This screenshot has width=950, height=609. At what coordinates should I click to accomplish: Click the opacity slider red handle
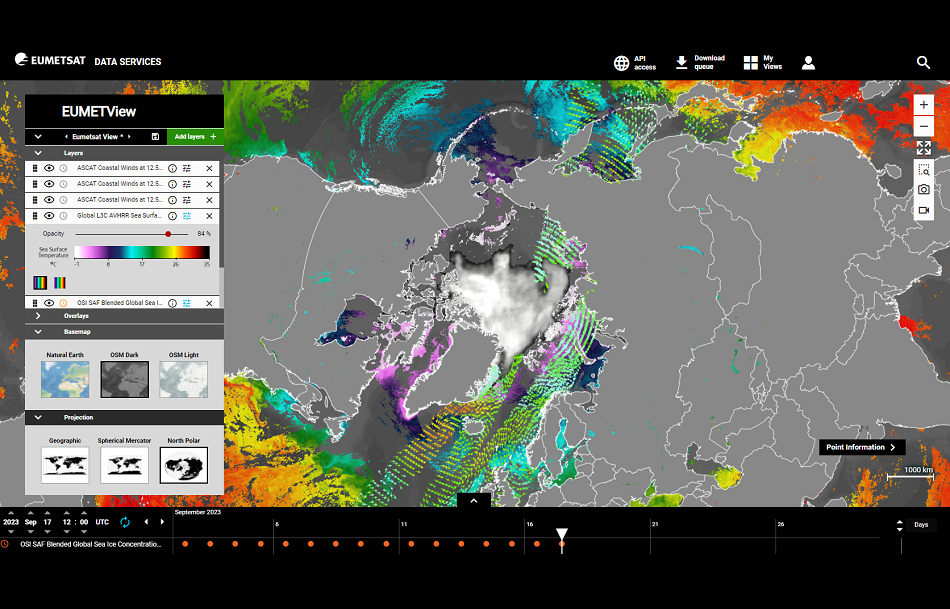click(x=168, y=234)
